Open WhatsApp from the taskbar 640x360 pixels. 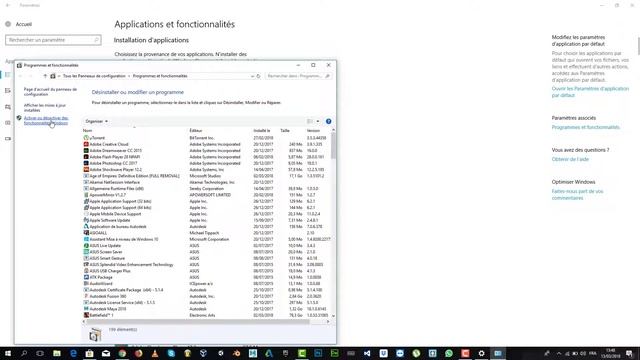pos(449,353)
